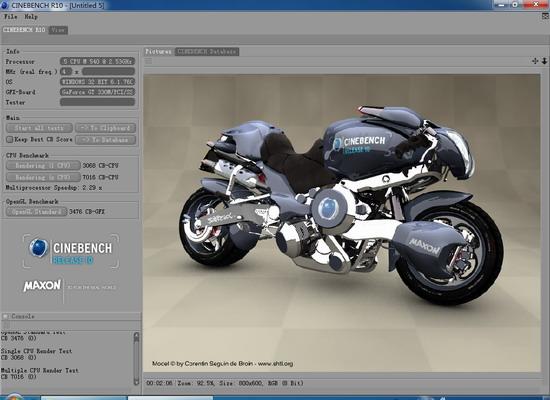Click the OS info field
The image size is (550, 400).
point(98,82)
